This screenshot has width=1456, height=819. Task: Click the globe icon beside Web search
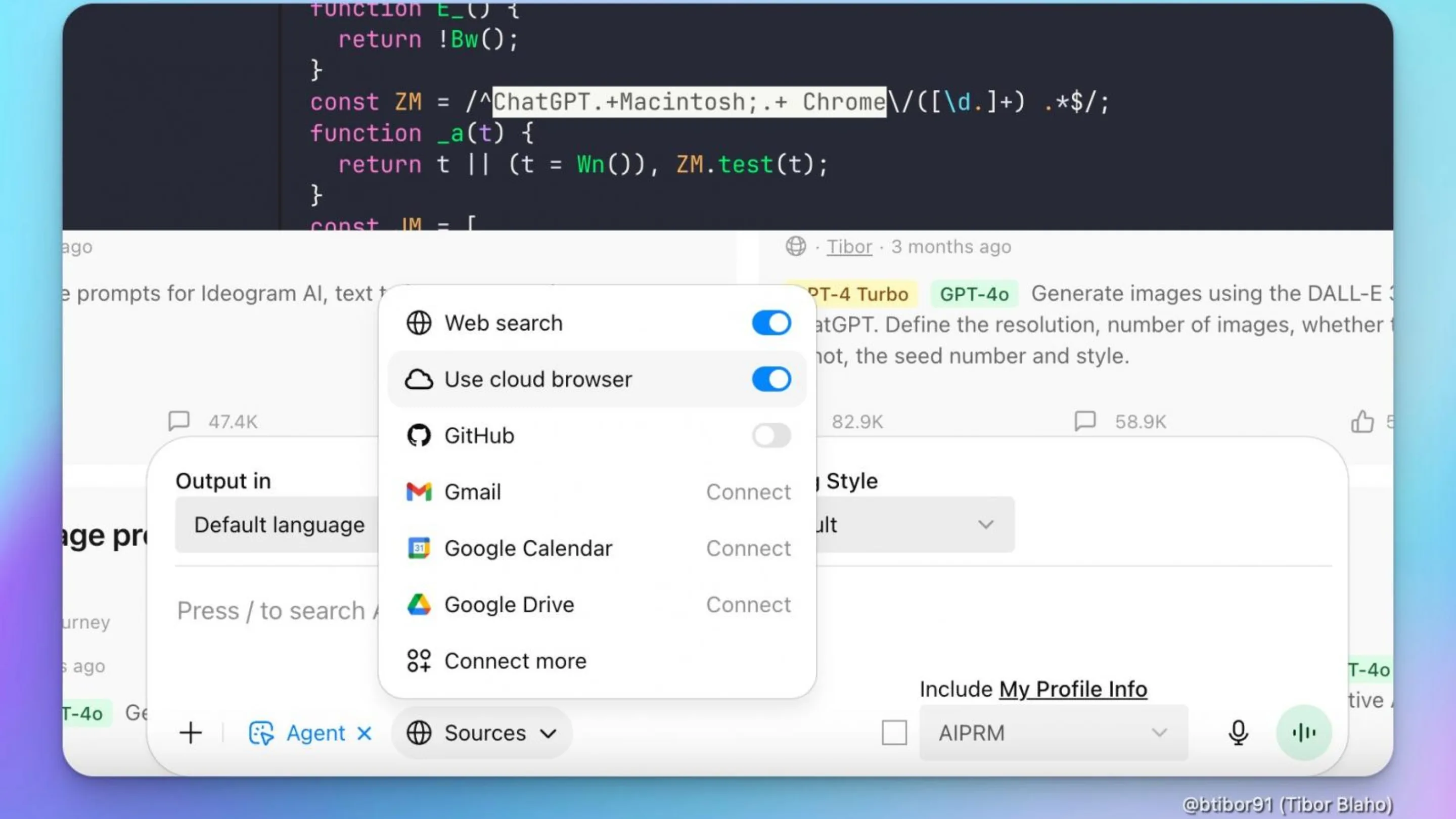click(419, 323)
